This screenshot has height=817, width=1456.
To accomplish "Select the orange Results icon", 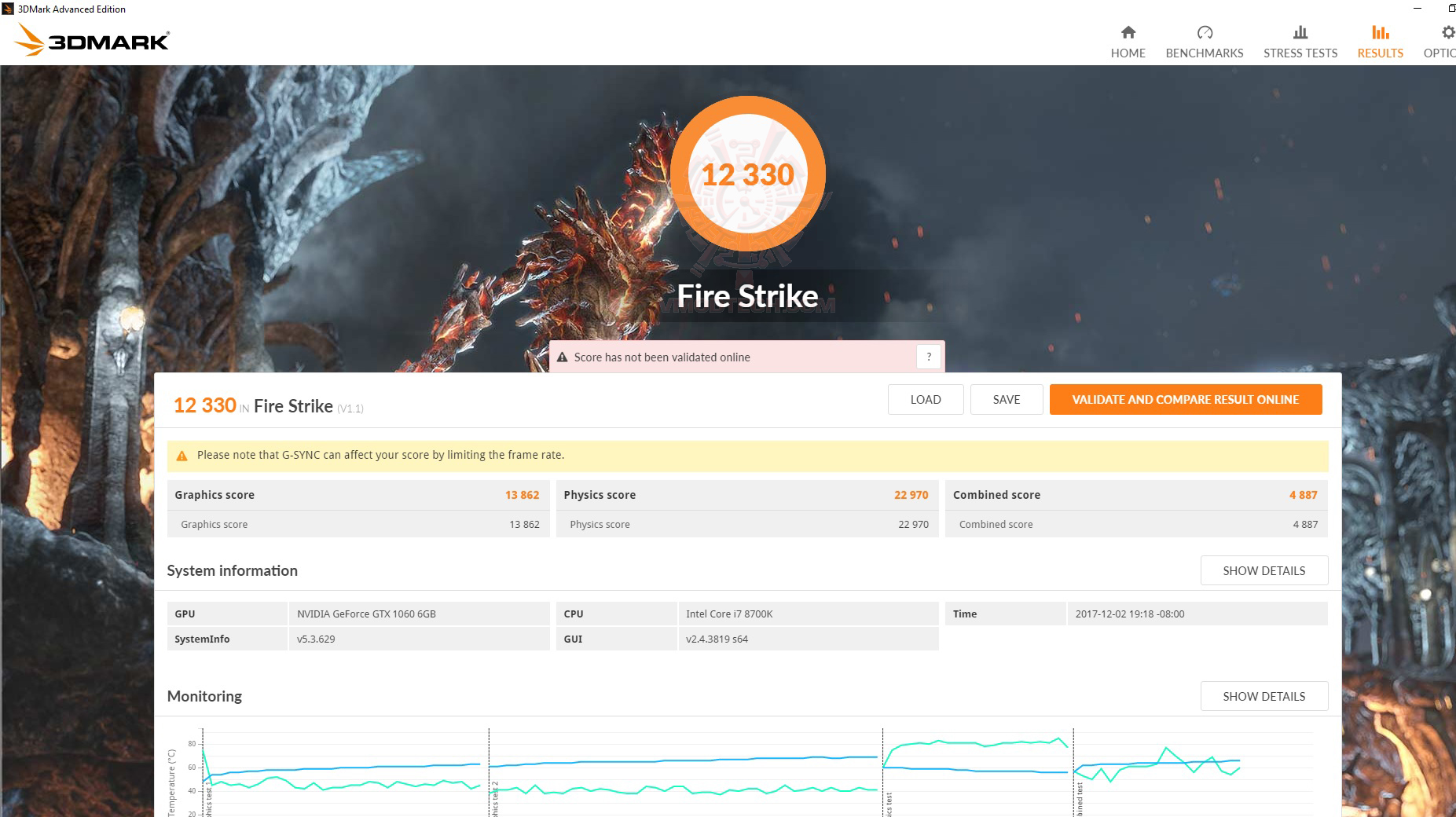I will coord(1379,33).
